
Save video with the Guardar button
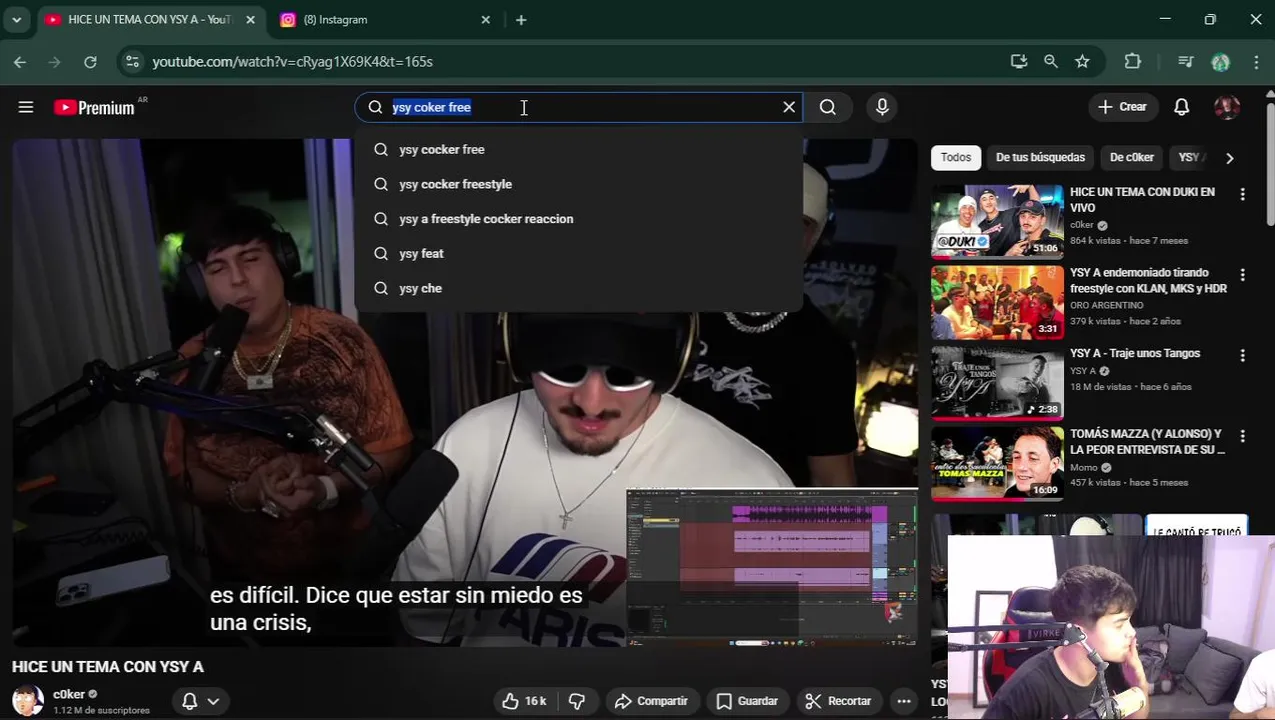click(x=746, y=701)
